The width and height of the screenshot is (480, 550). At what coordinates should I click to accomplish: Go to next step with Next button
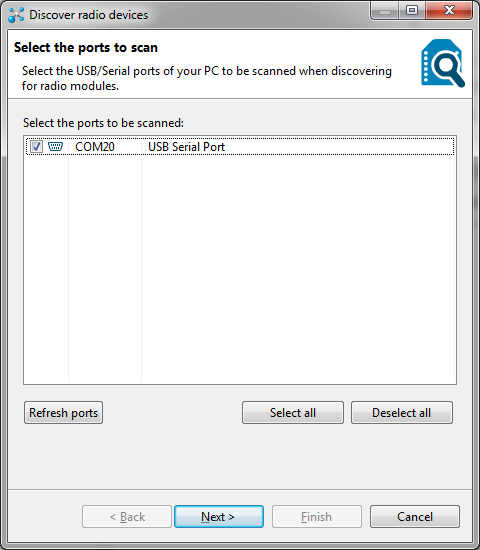tap(219, 516)
